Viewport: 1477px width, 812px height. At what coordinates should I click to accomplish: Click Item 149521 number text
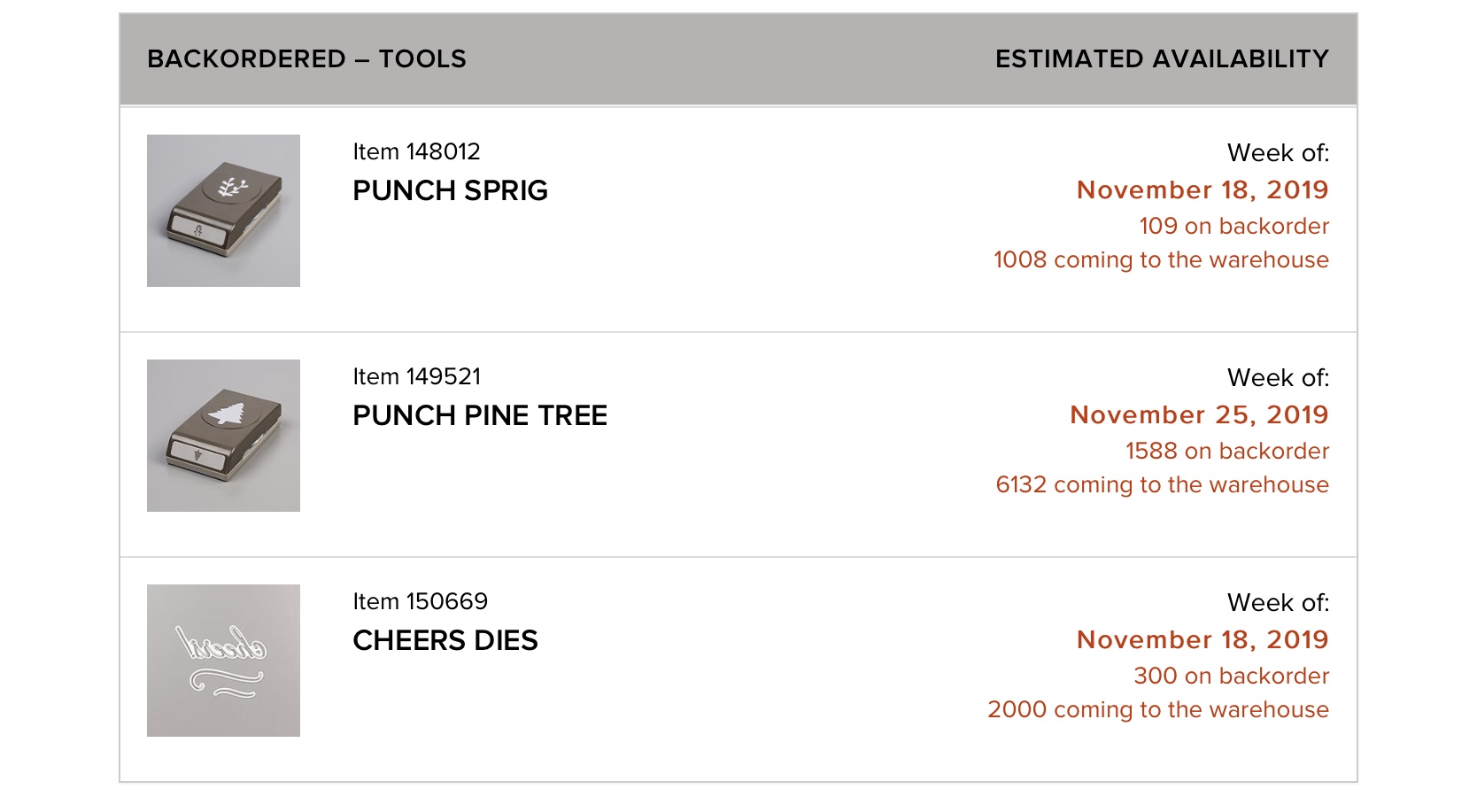pos(416,376)
